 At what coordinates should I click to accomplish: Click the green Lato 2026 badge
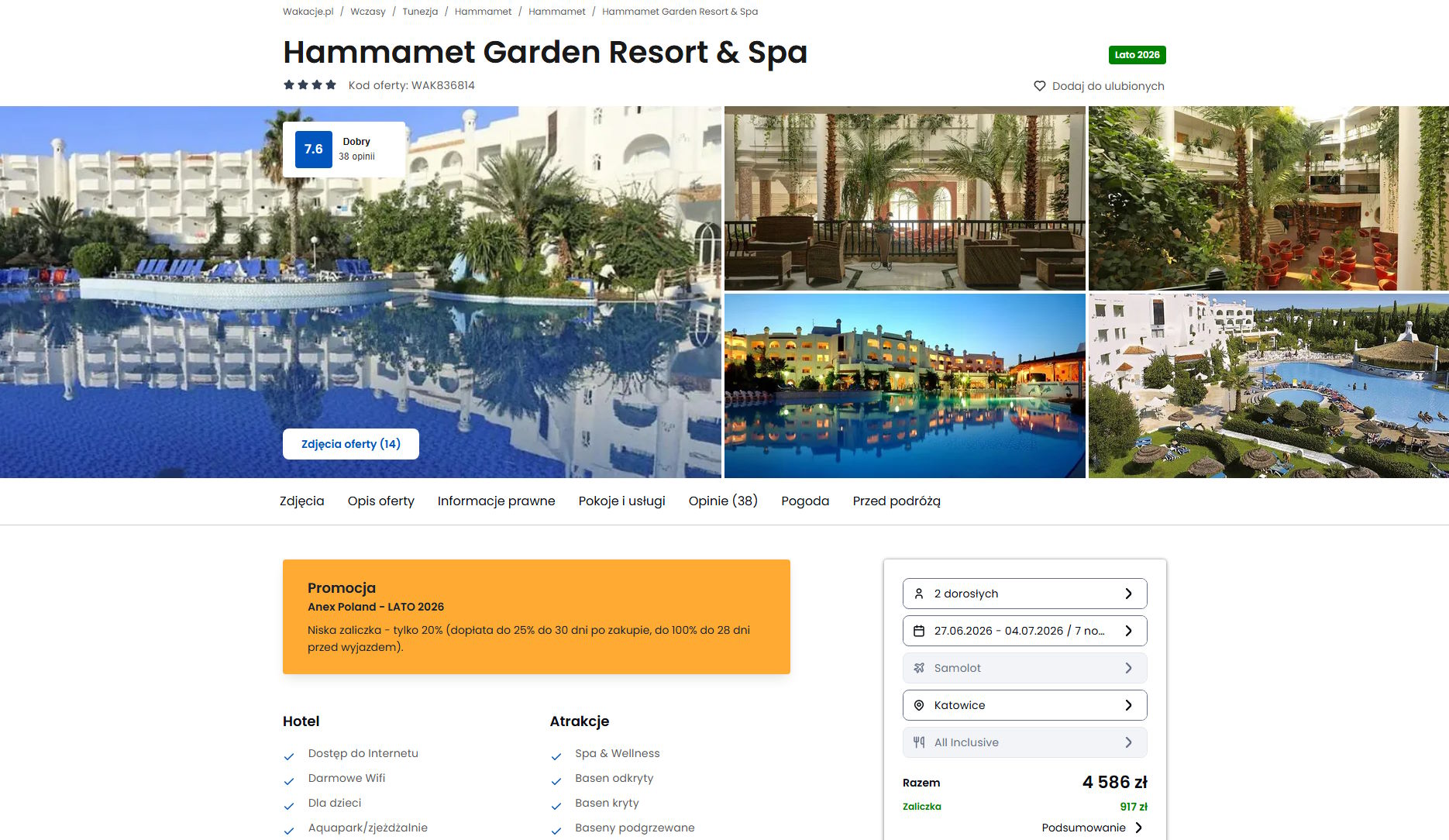point(1137,55)
